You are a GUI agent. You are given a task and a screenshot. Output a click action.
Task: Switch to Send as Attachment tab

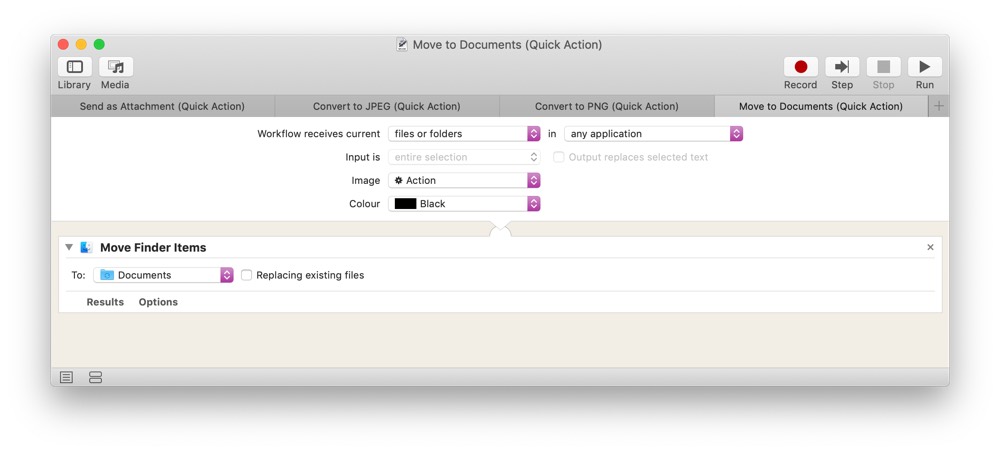[x=162, y=107]
